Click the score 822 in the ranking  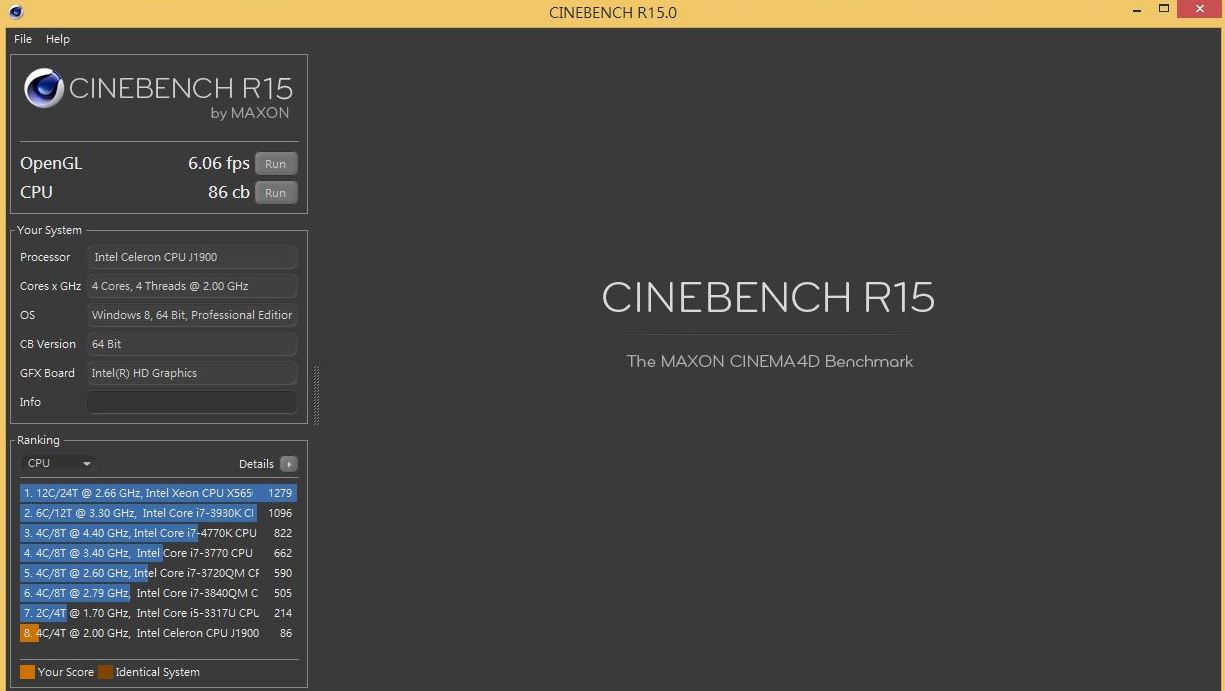[283, 533]
